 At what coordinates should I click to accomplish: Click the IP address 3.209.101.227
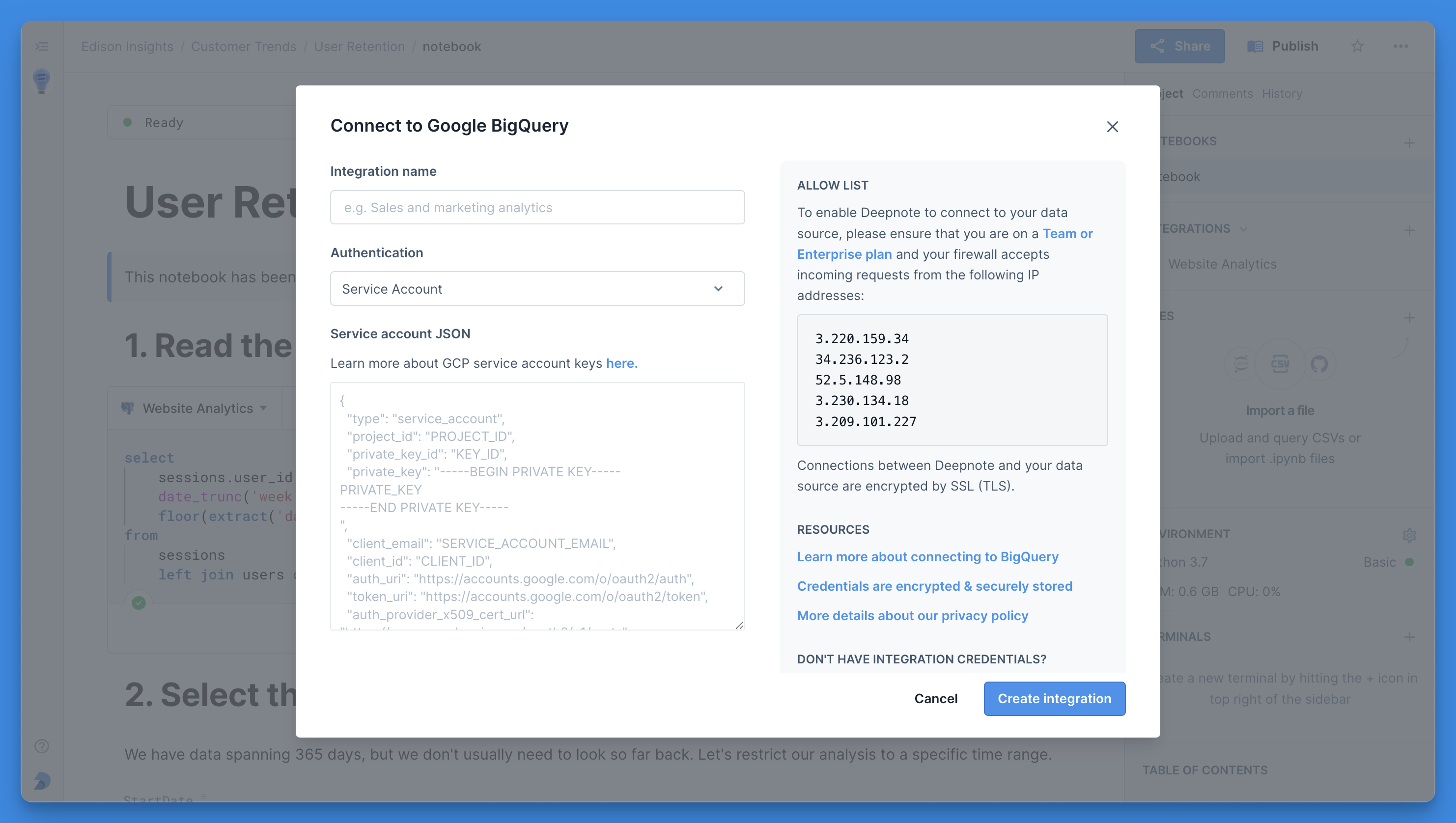865,422
